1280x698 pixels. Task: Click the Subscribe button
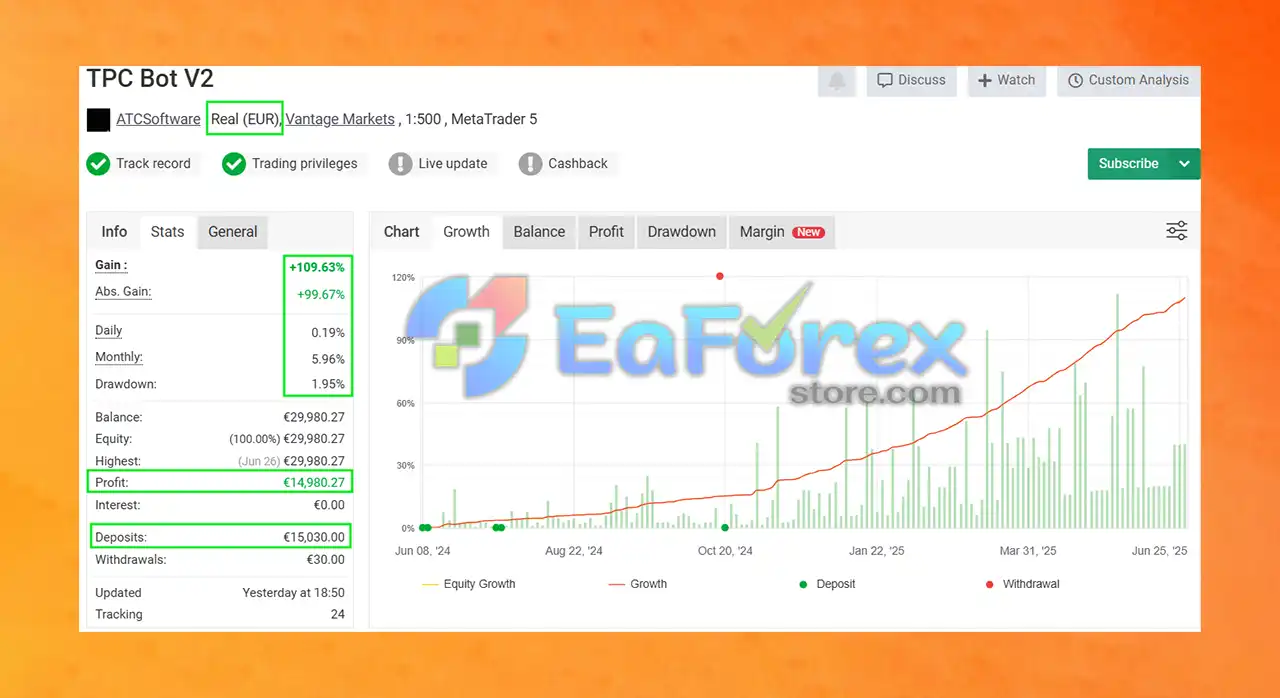click(1129, 164)
